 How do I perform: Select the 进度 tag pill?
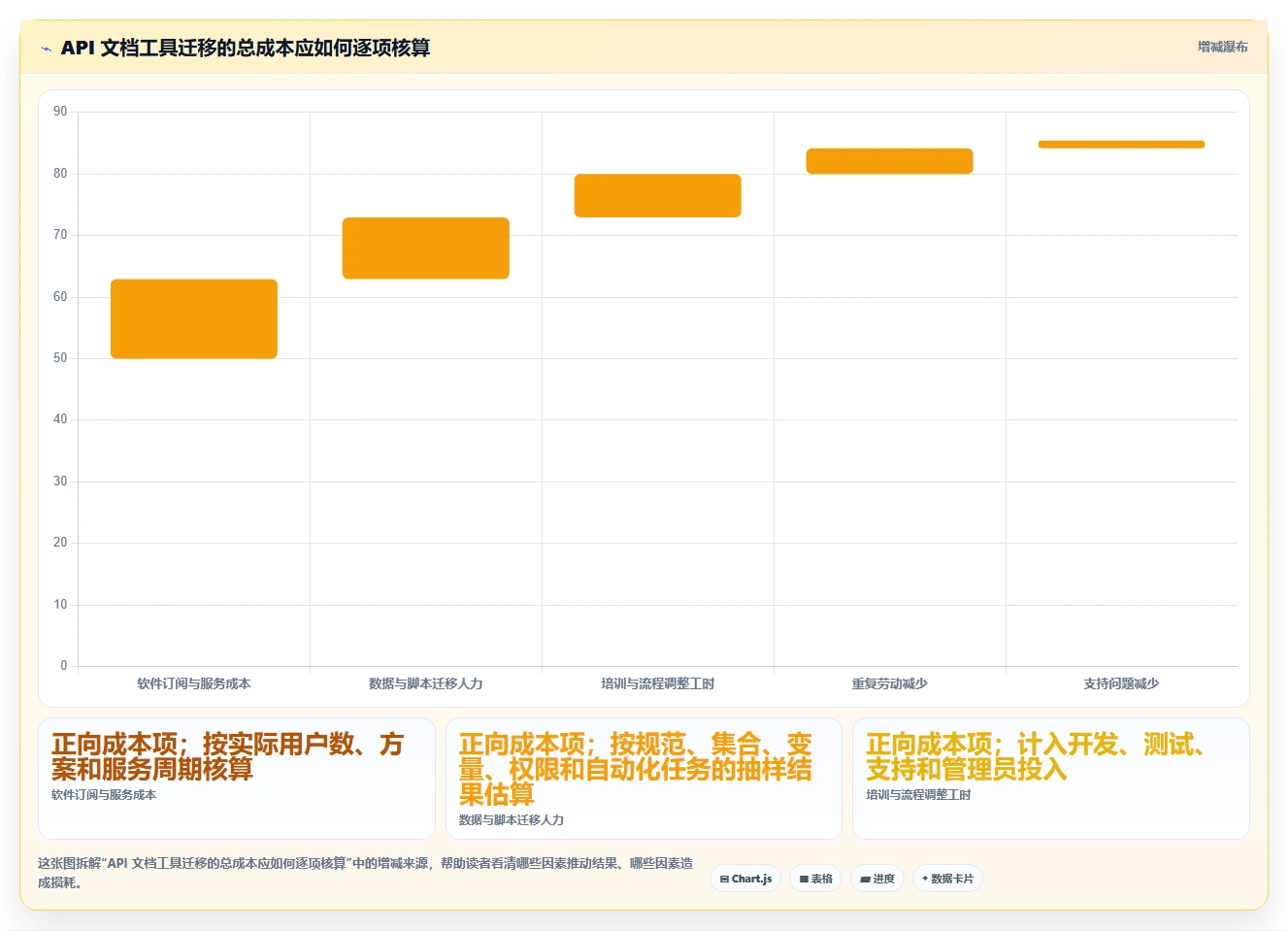[877, 879]
